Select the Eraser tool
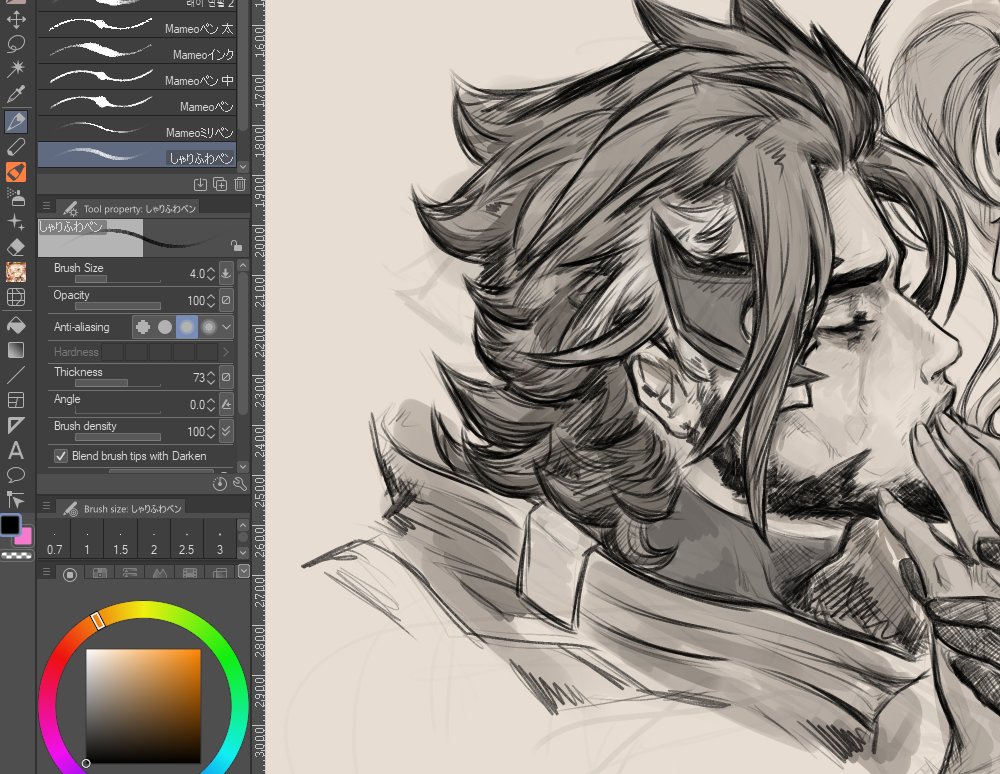Viewport: 1000px width, 774px height. pyautogui.click(x=16, y=247)
